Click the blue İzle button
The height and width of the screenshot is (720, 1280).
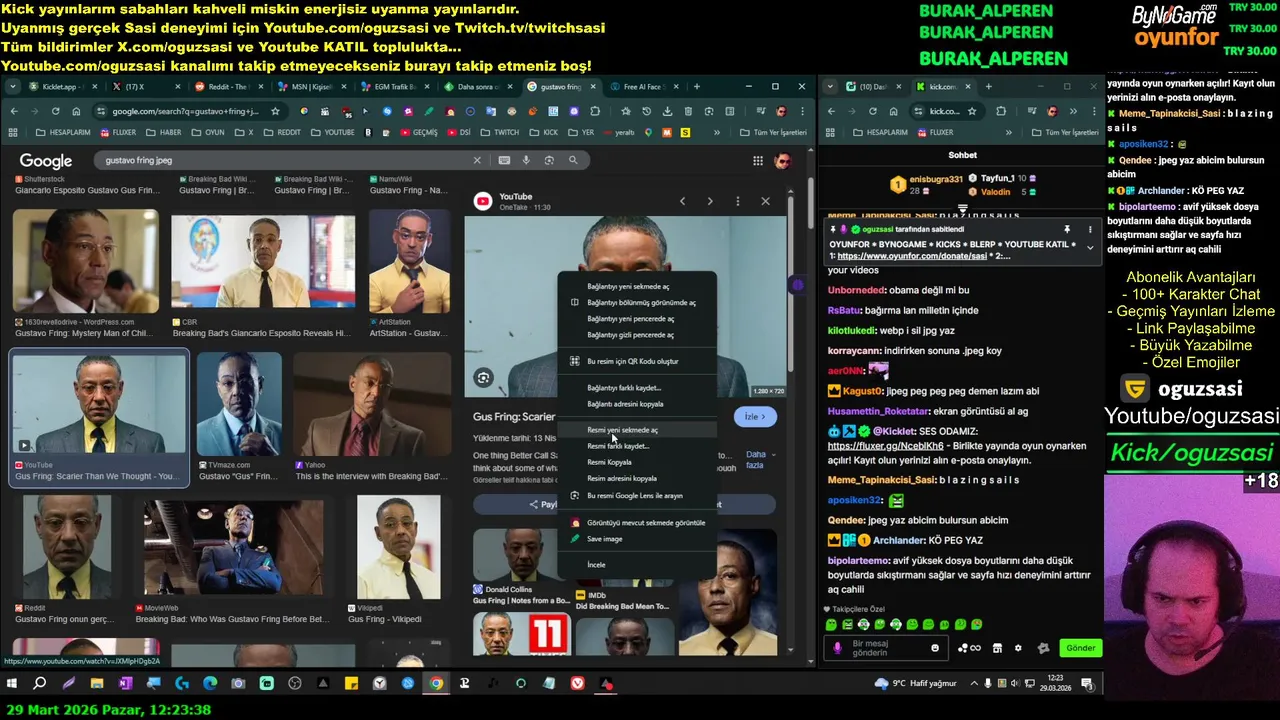[755, 417]
